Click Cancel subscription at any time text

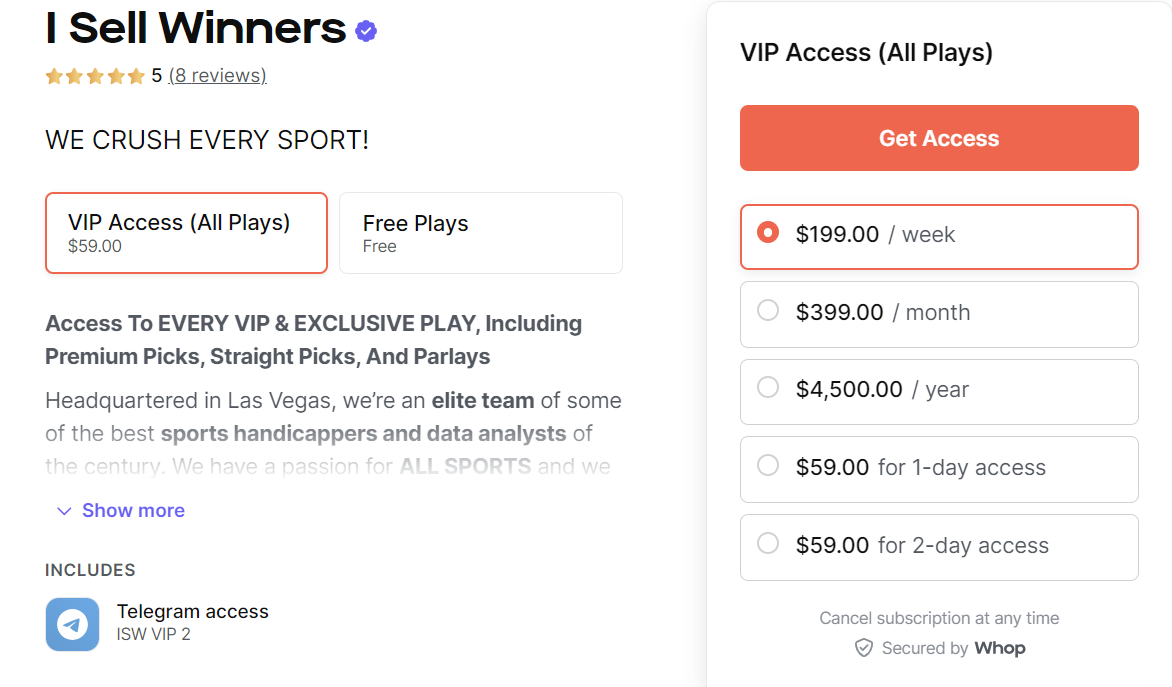[938, 618]
